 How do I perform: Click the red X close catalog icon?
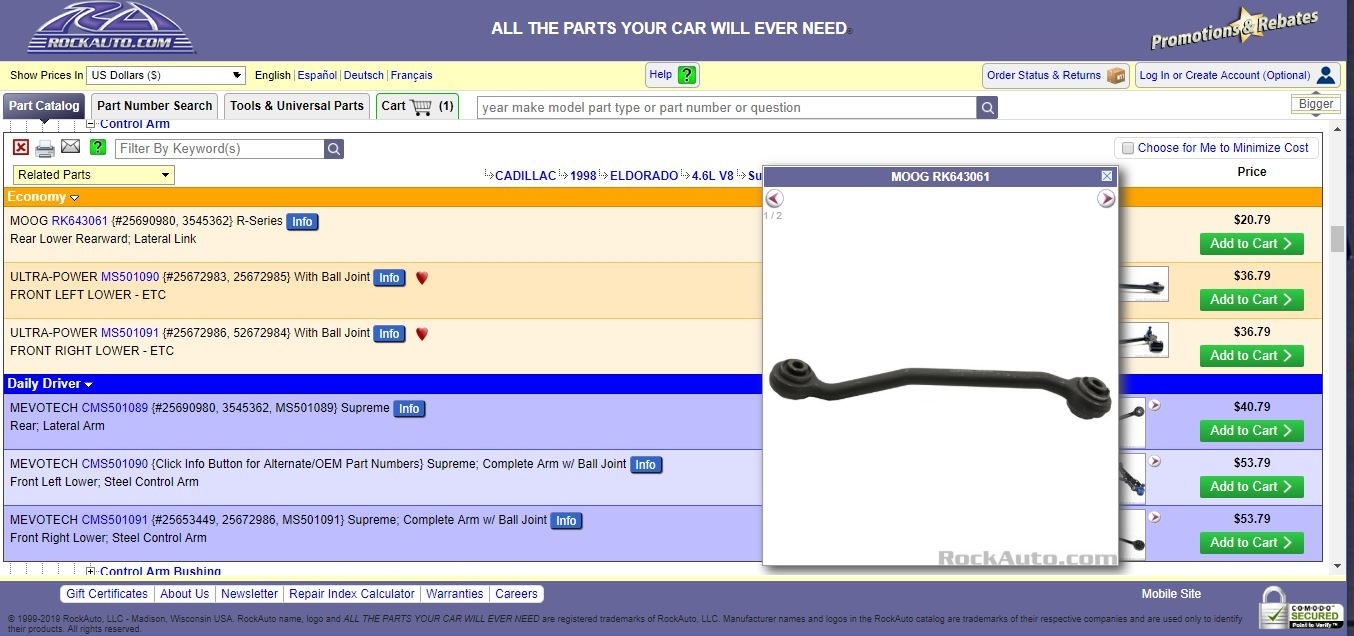(x=21, y=148)
